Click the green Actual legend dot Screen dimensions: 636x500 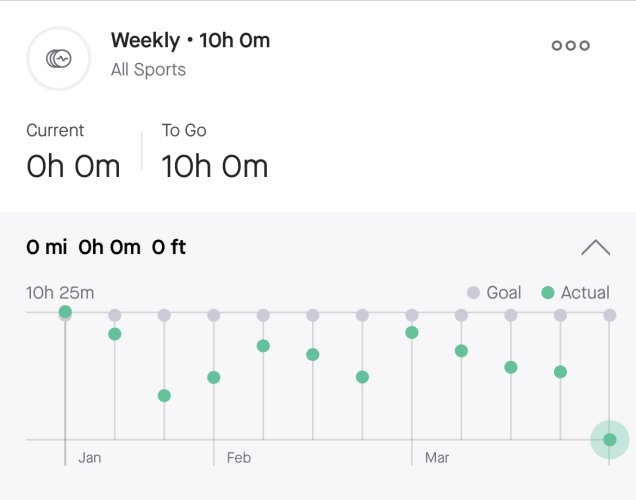(x=548, y=292)
